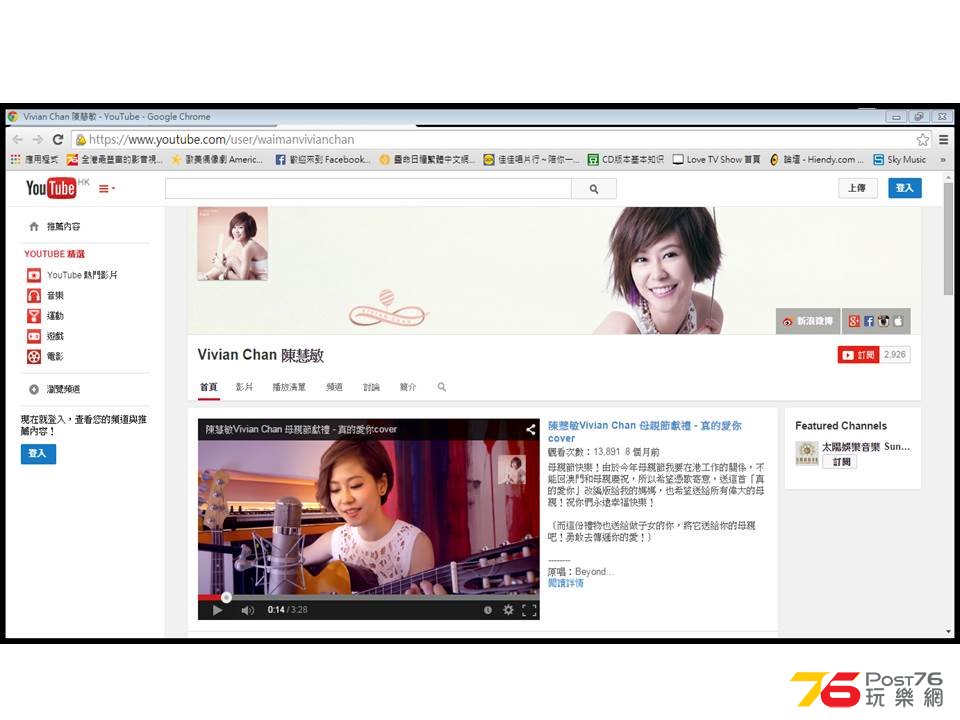Open the Apps shortcut in bookmarks bar
Viewport: 960px width, 720px height.
(x=35, y=159)
